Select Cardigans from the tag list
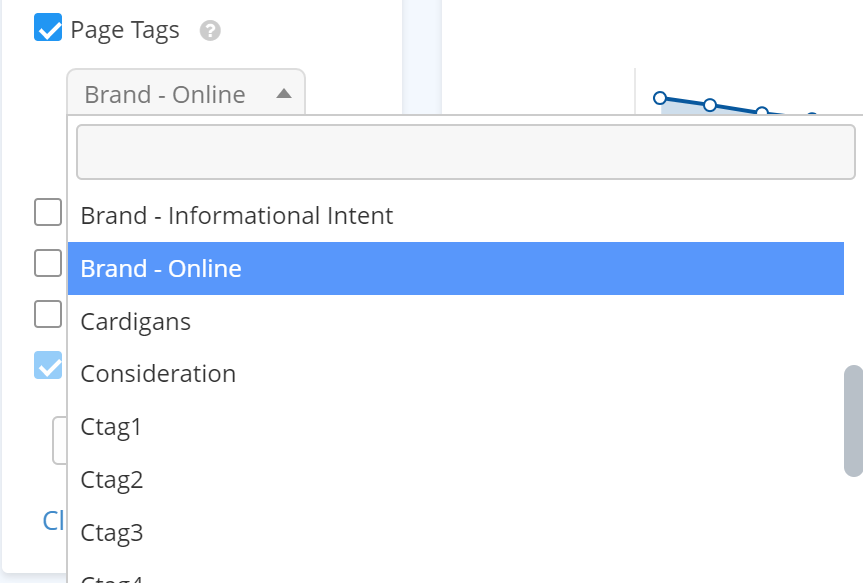The width and height of the screenshot is (863, 583). 135,321
